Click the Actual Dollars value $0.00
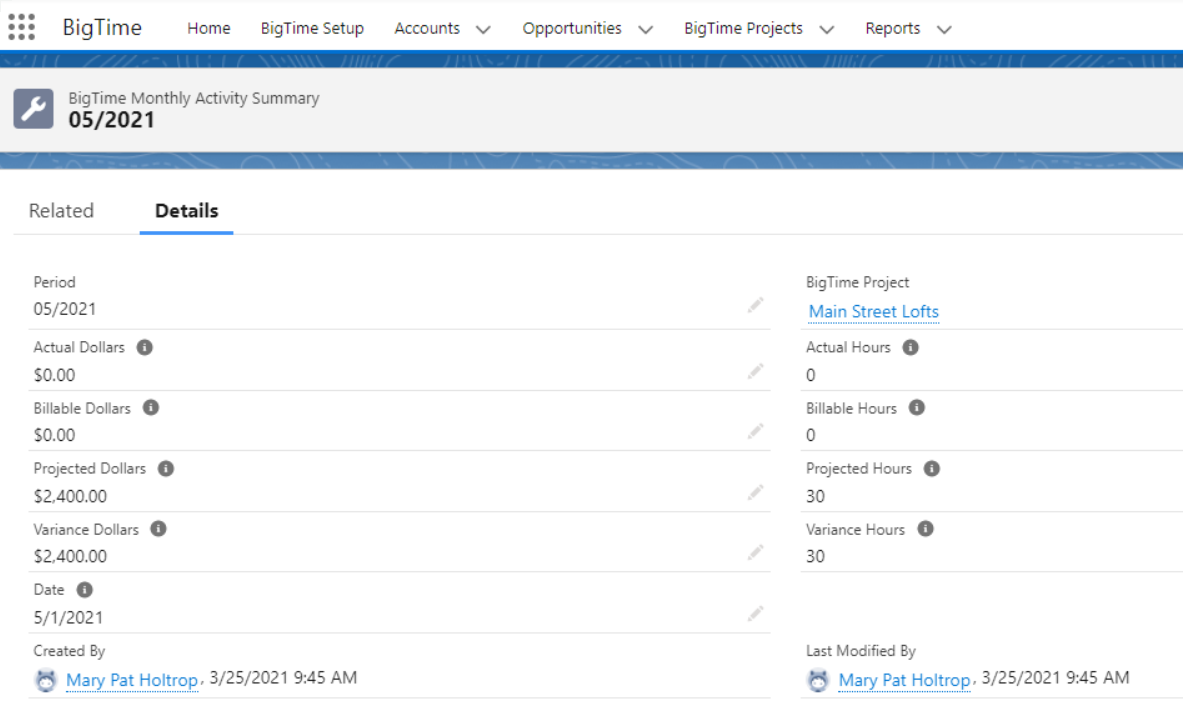1183x727 pixels. (x=54, y=375)
